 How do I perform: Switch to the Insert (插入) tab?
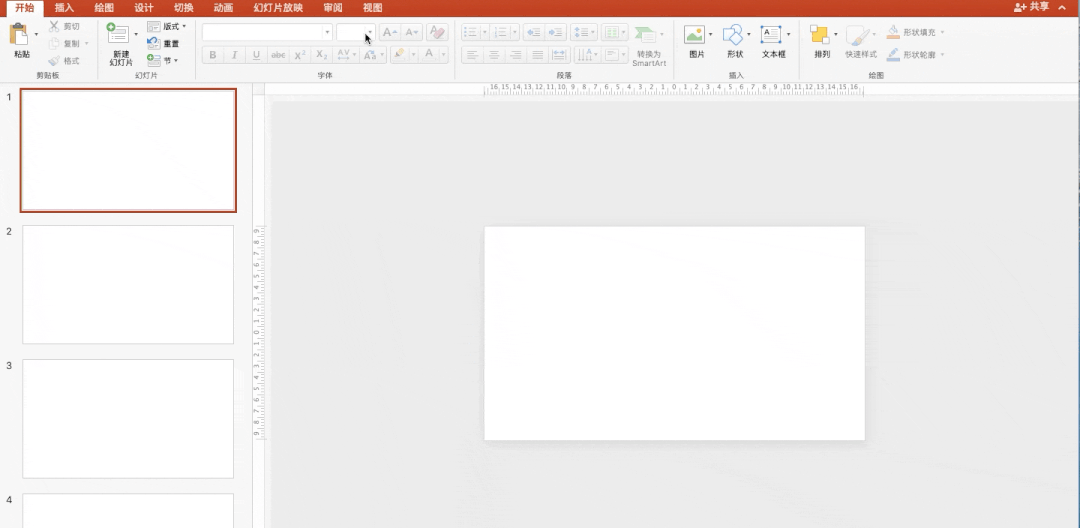pos(64,7)
